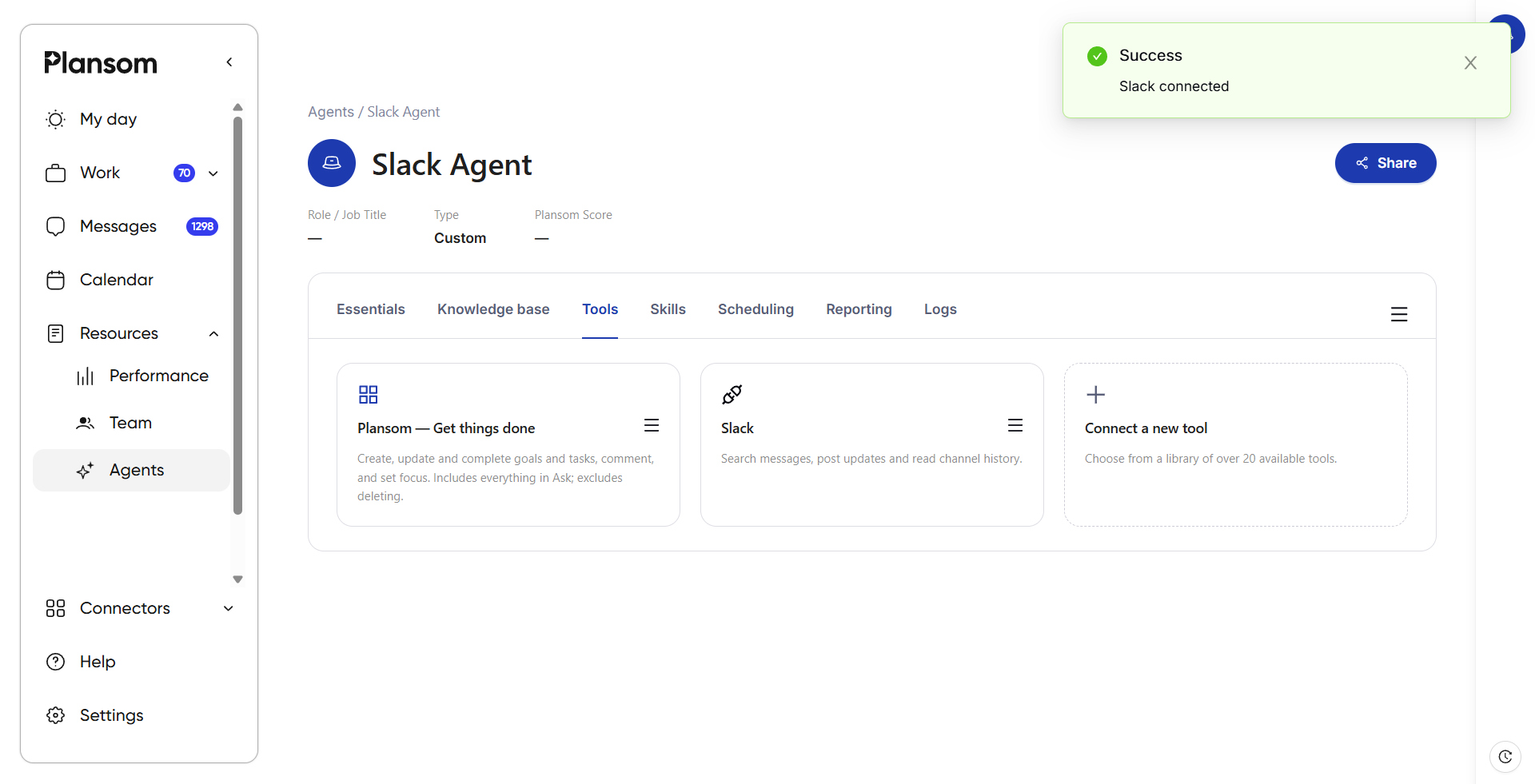Open the Slack tool card menu
Image resolution: width=1535 pixels, height=784 pixels.
click(x=1015, y=425)
